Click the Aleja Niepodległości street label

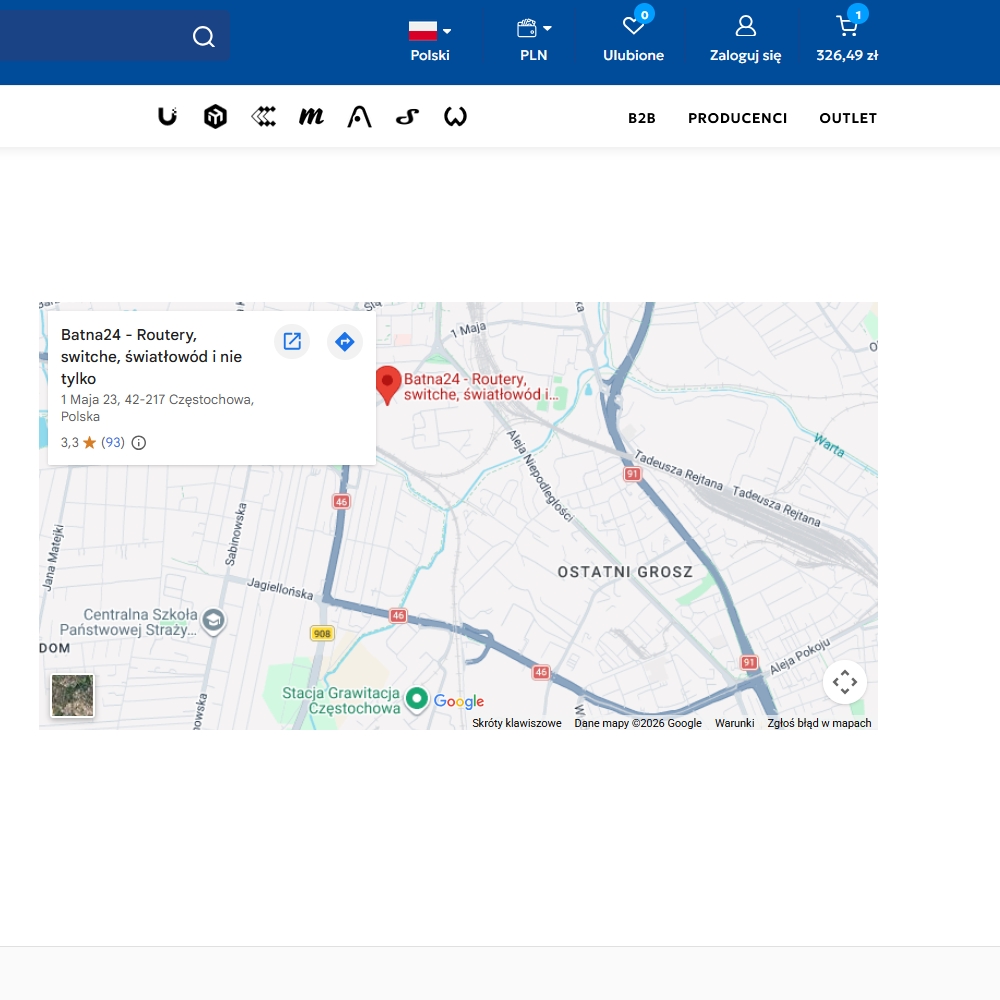pyautogui.click(x=540, y=476)
